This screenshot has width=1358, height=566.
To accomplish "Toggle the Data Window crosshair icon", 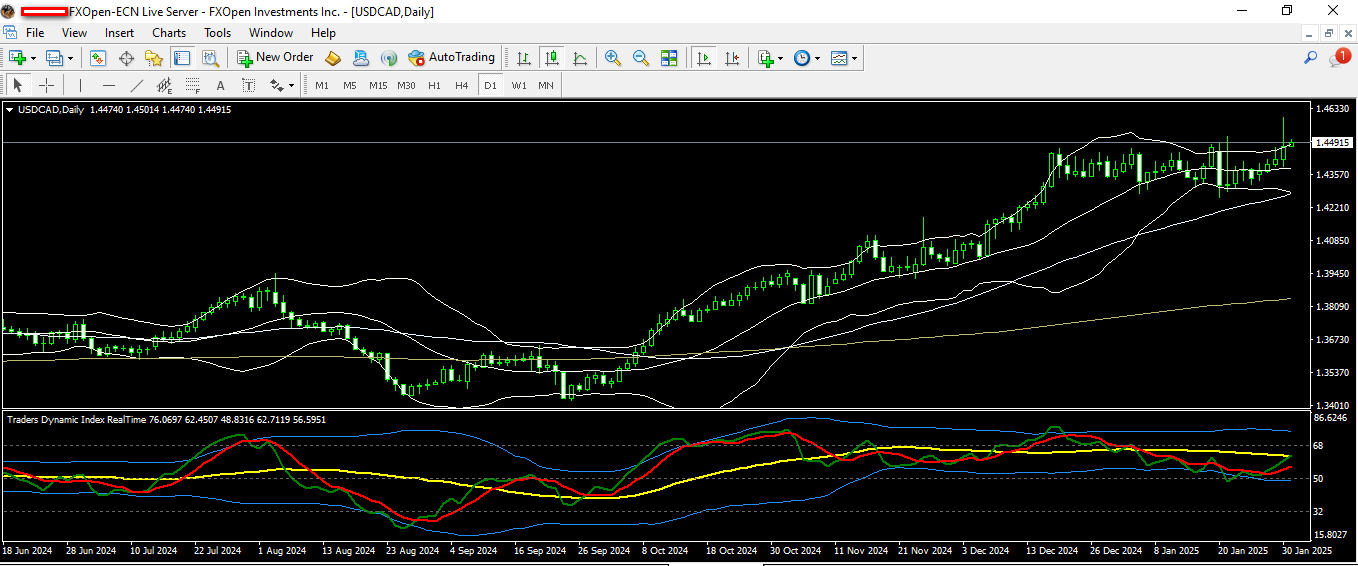I will click(x=126, y=58).
